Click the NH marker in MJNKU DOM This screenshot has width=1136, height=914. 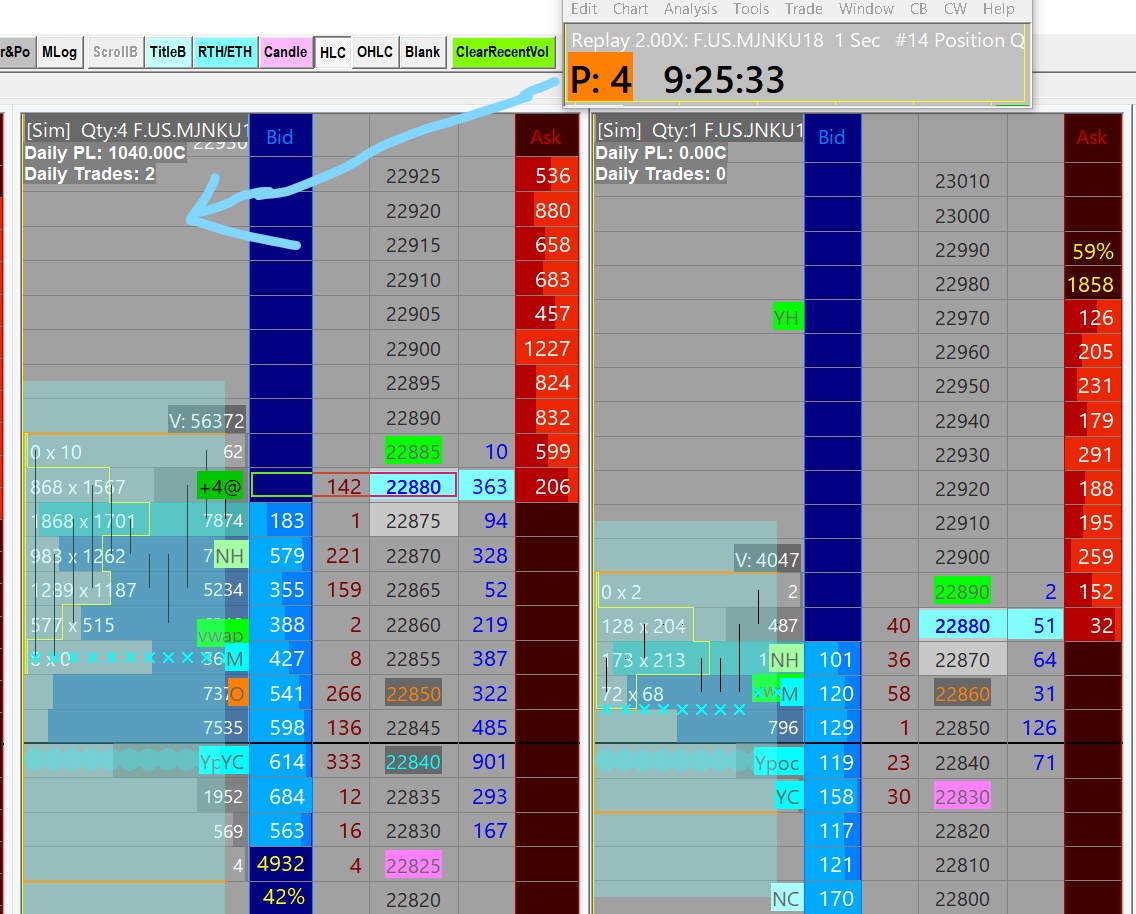tap(230, 556)
